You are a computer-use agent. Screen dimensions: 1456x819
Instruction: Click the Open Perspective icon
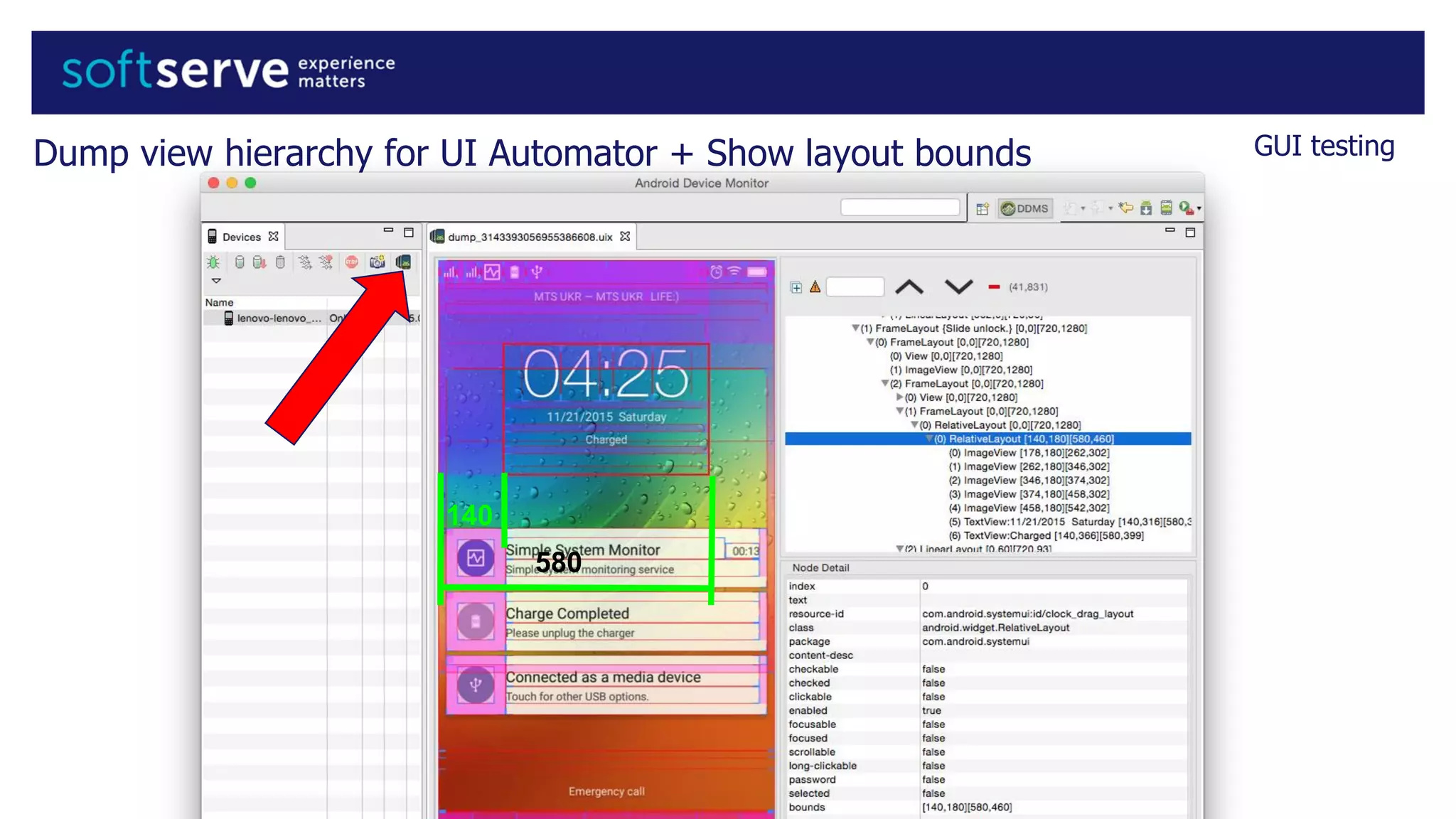[983, 208]
